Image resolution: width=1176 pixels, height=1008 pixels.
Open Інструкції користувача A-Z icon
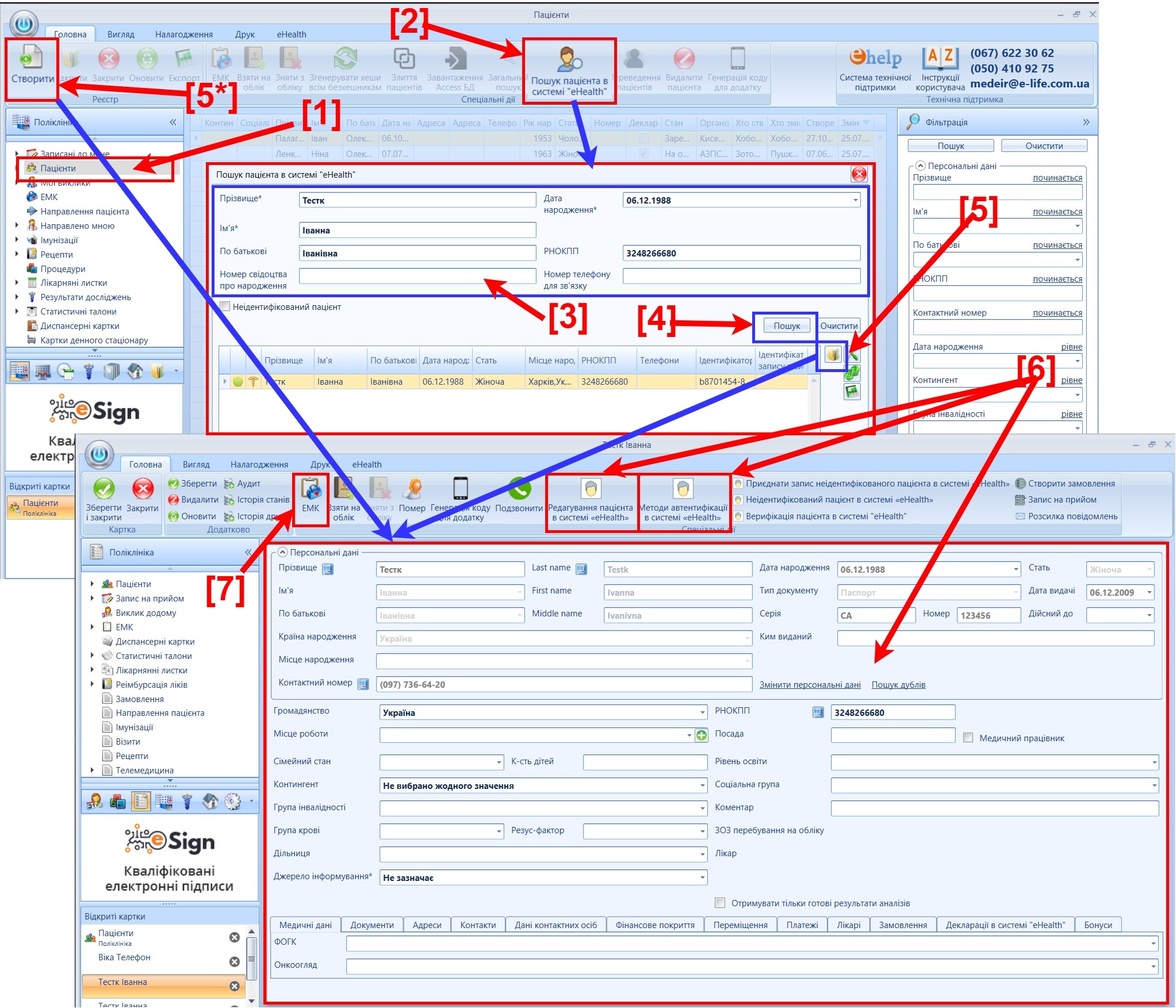940,70
